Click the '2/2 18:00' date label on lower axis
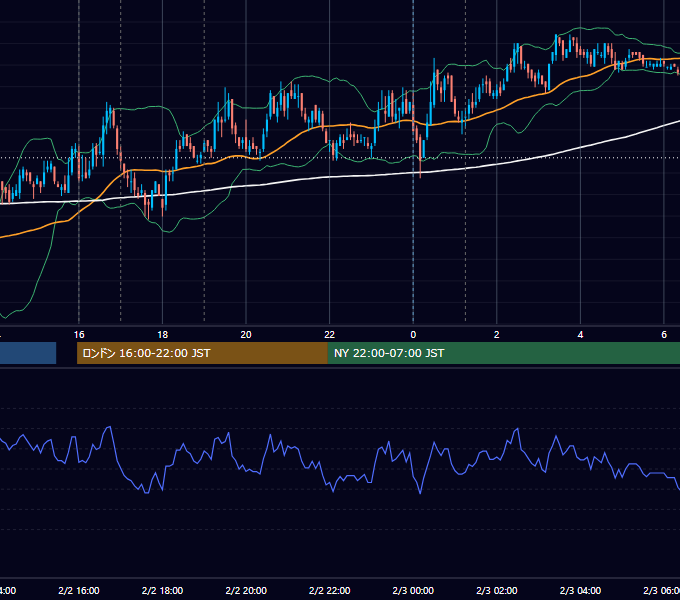 (162, 590)
